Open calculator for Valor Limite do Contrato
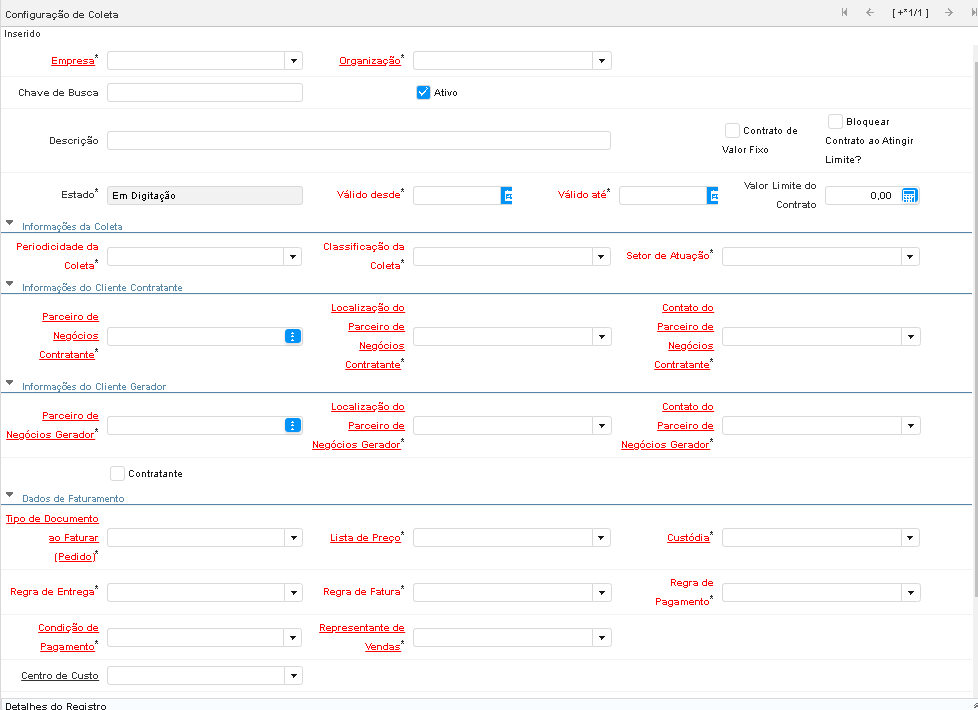978x710 pixels. pyautogui.click(x=909, y=196)
